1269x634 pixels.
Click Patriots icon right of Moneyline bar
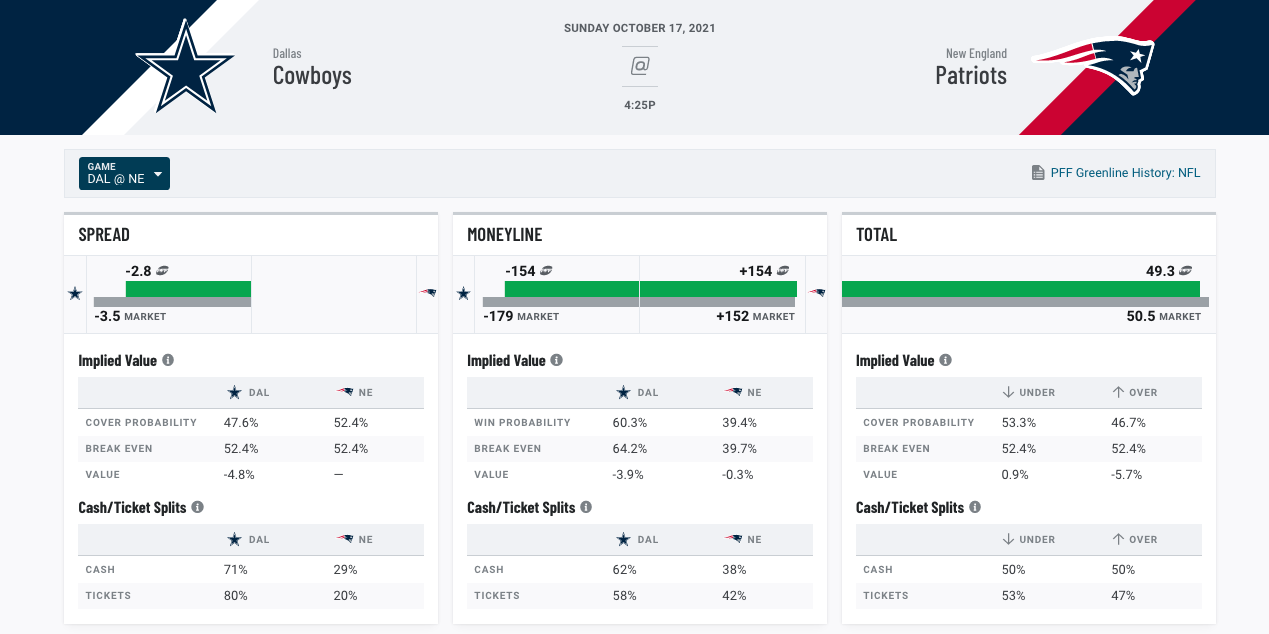[817, 293]
